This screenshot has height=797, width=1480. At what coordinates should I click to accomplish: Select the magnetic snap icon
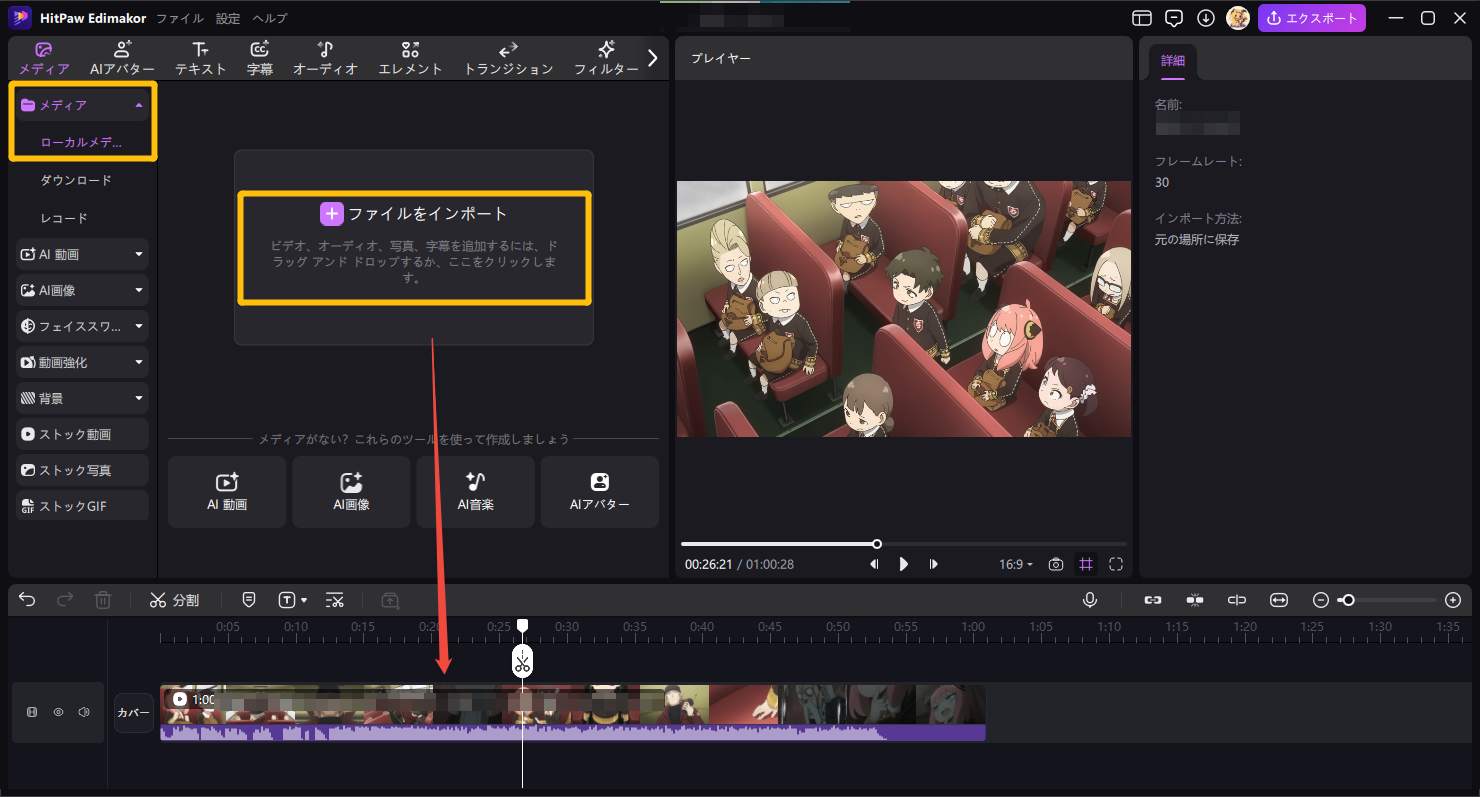tap(1194, 600)
